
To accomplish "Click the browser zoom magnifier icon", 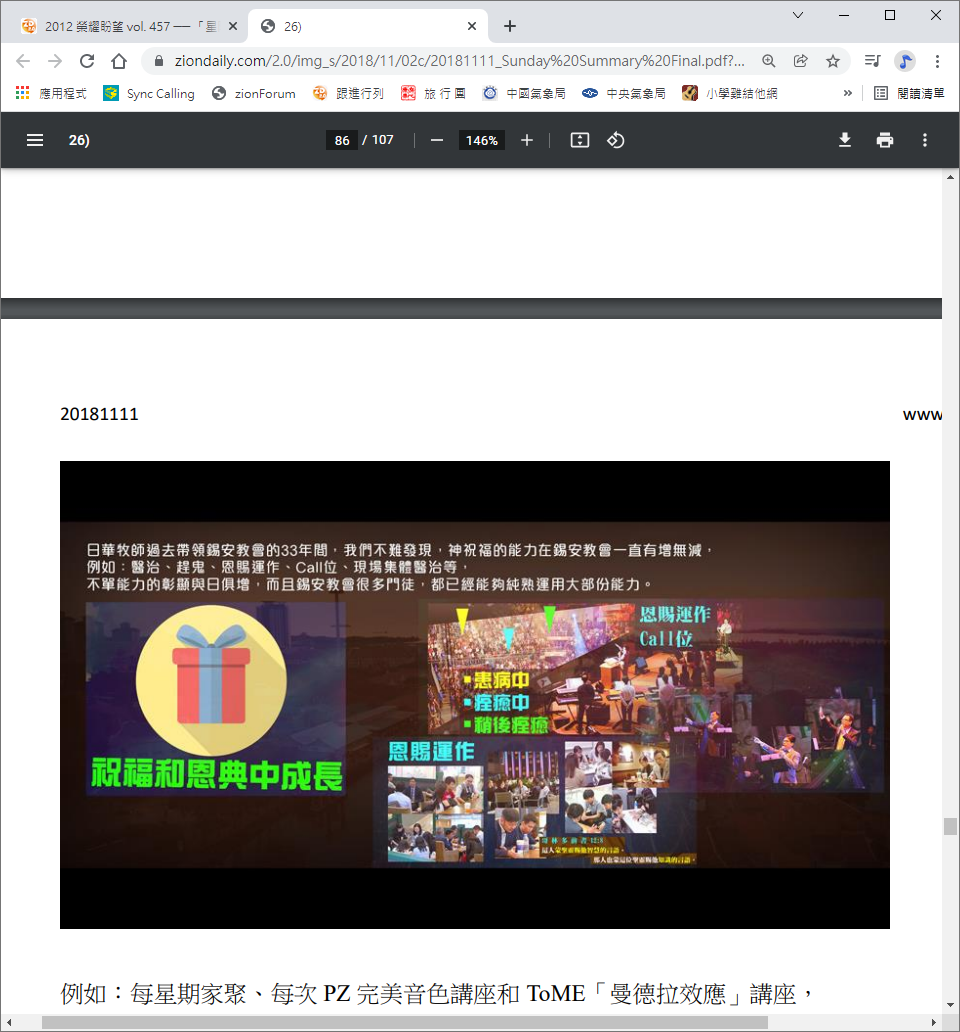I will pyautogui.click(x=769, y=61).
